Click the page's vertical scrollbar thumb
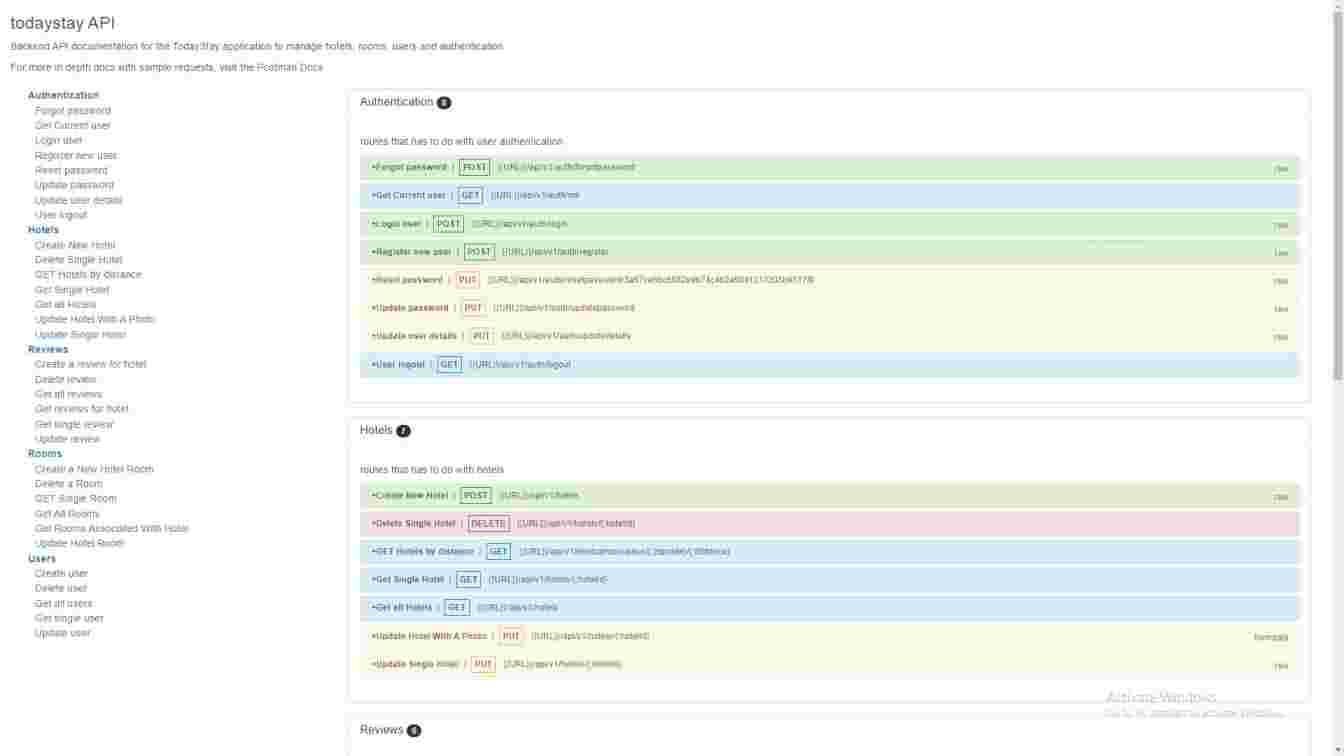Image resolution: width=1344 pixels, height=756 pixels. coord(1337,195)
